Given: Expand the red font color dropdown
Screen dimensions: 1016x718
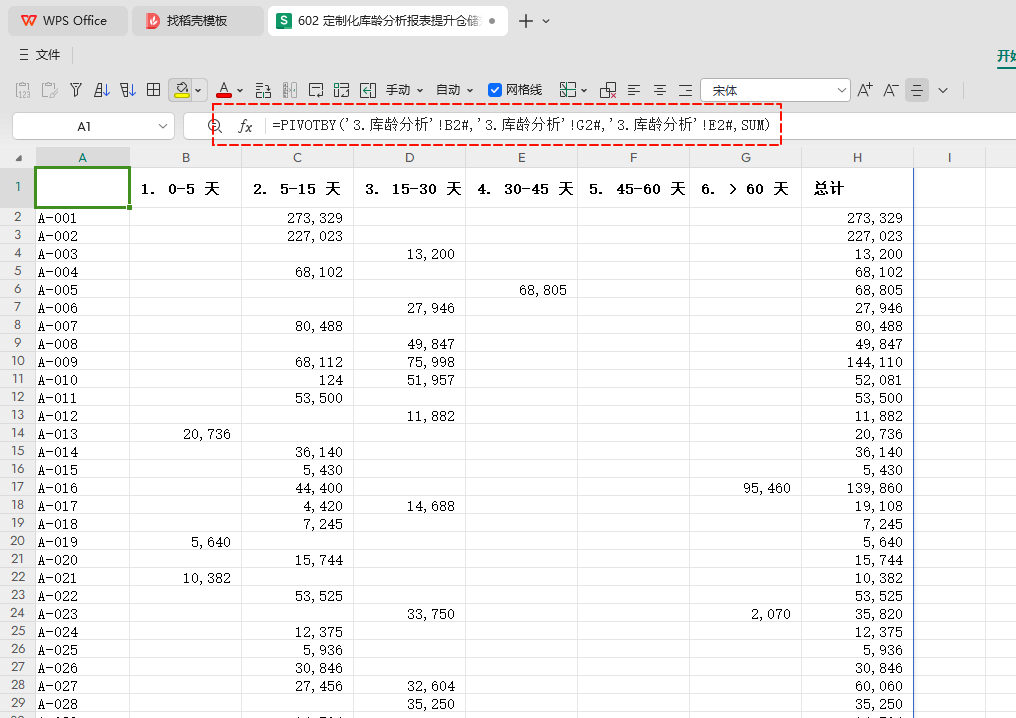Looking at the screenshot, I should tap(240, 91).
